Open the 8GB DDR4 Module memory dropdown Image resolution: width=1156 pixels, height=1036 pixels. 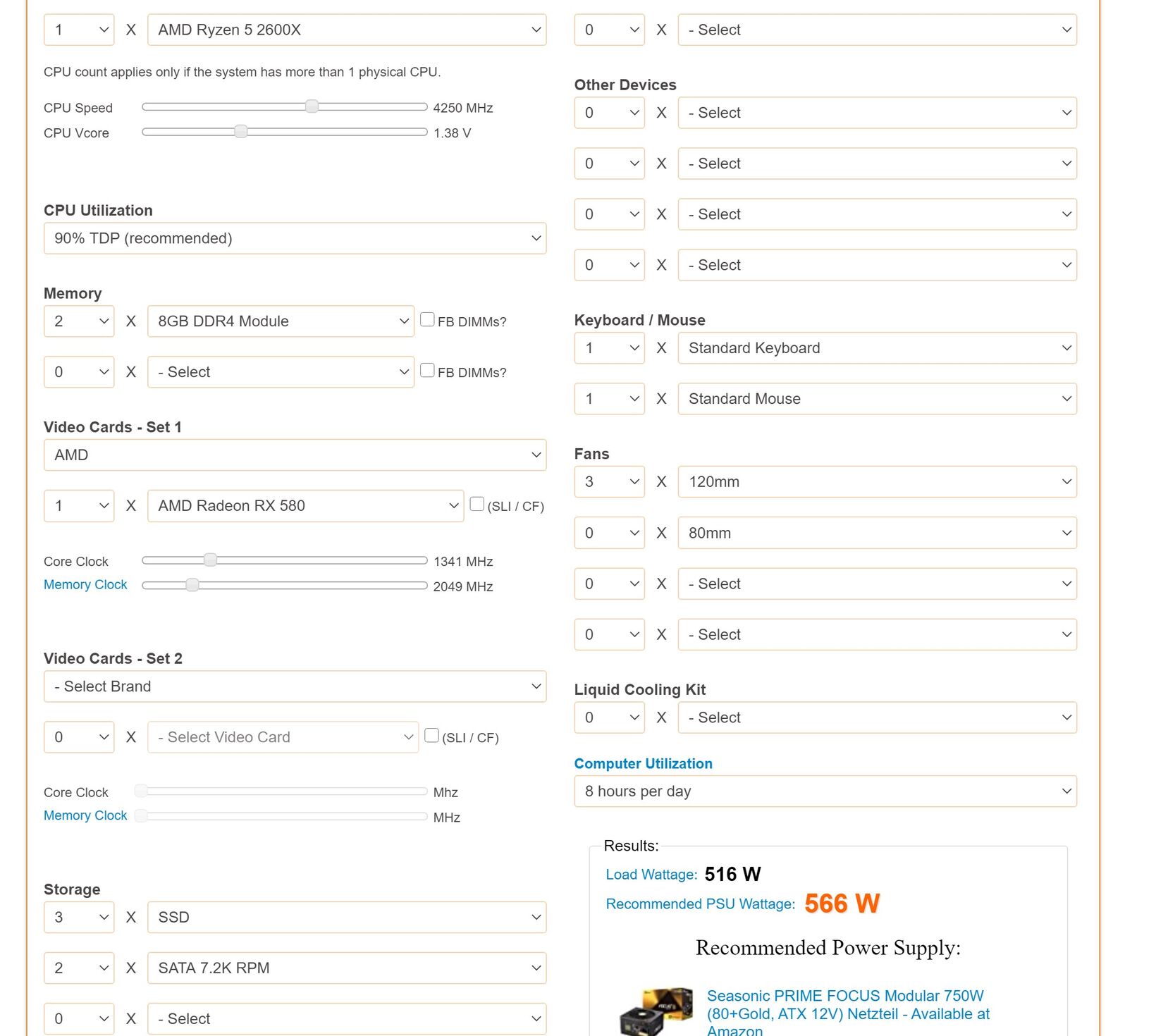click(x=281, y=321)
